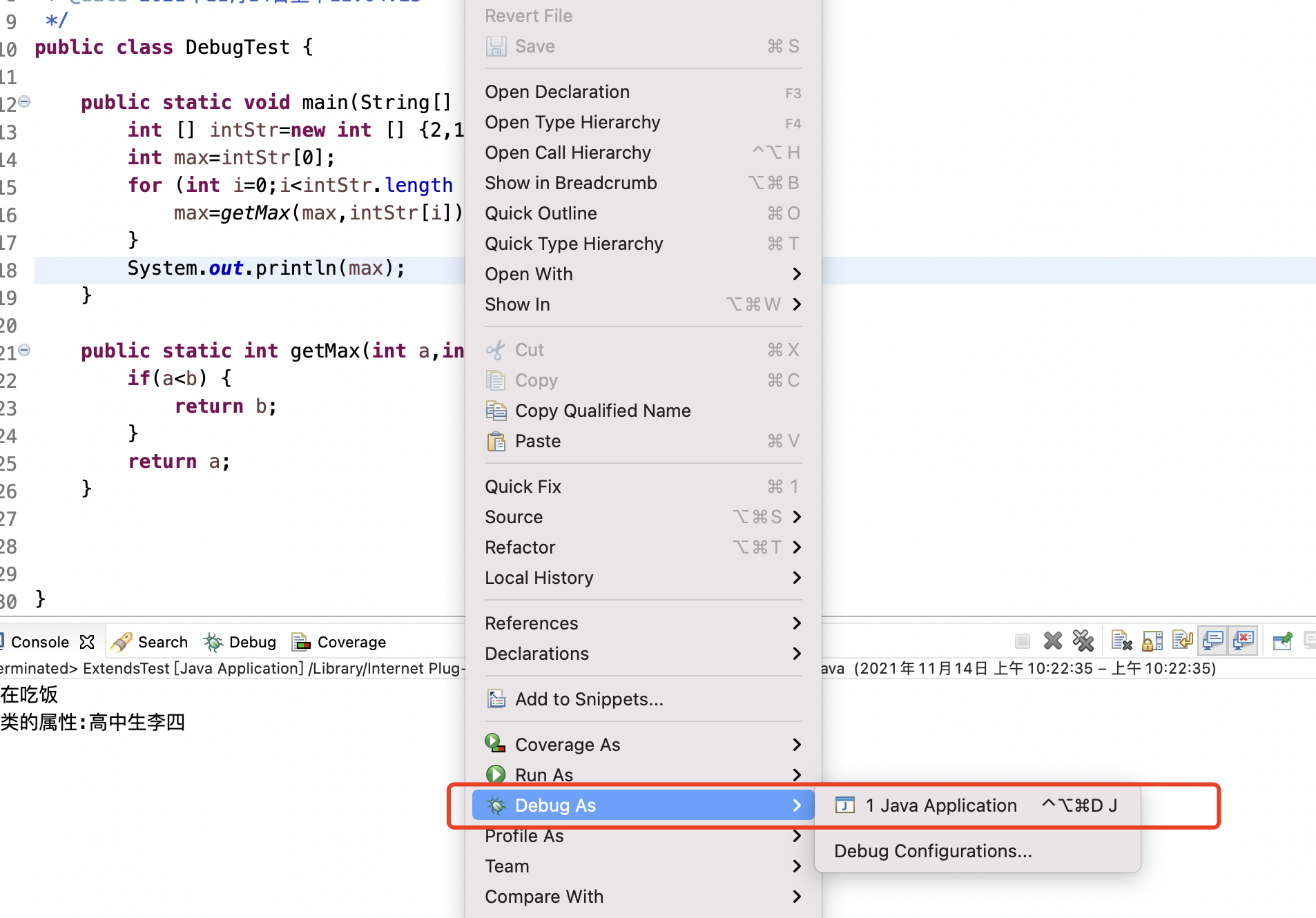The height and width of the screenshot is (918, 1316).
Task: Toggle Scroll Lock padlock icon
Action: tap(1152, 641)
